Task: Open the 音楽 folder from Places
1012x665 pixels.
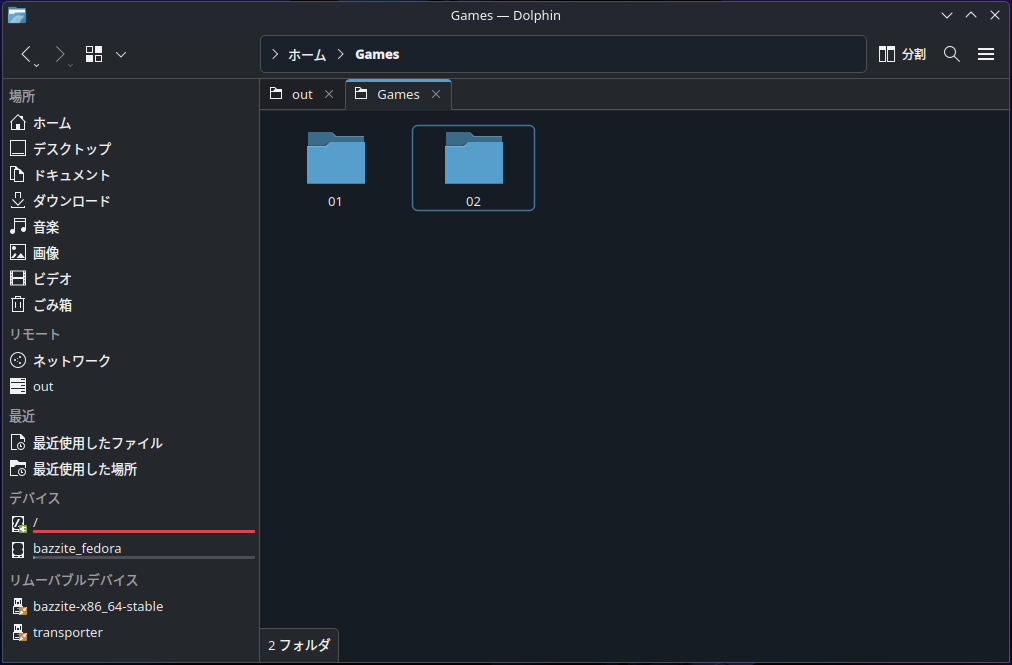Action: coord(45,226)
